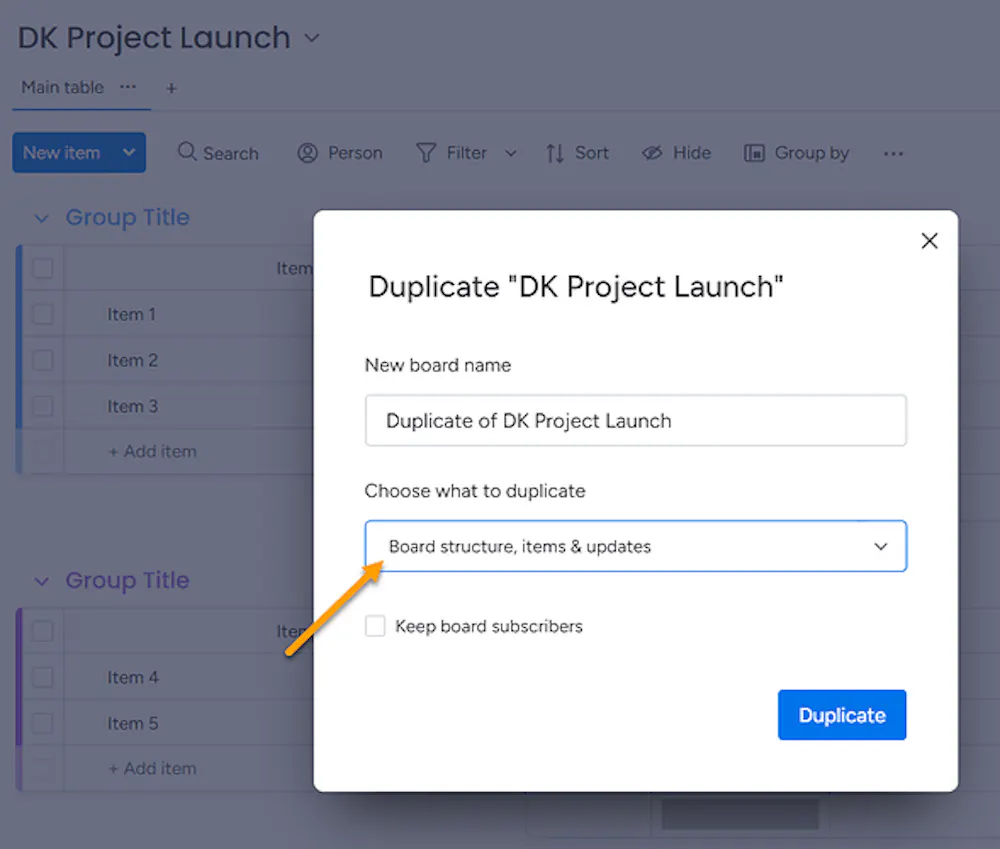
Task: Check the Item 4 checkbox
Action: pyautogui.click(x=43, y=677)
